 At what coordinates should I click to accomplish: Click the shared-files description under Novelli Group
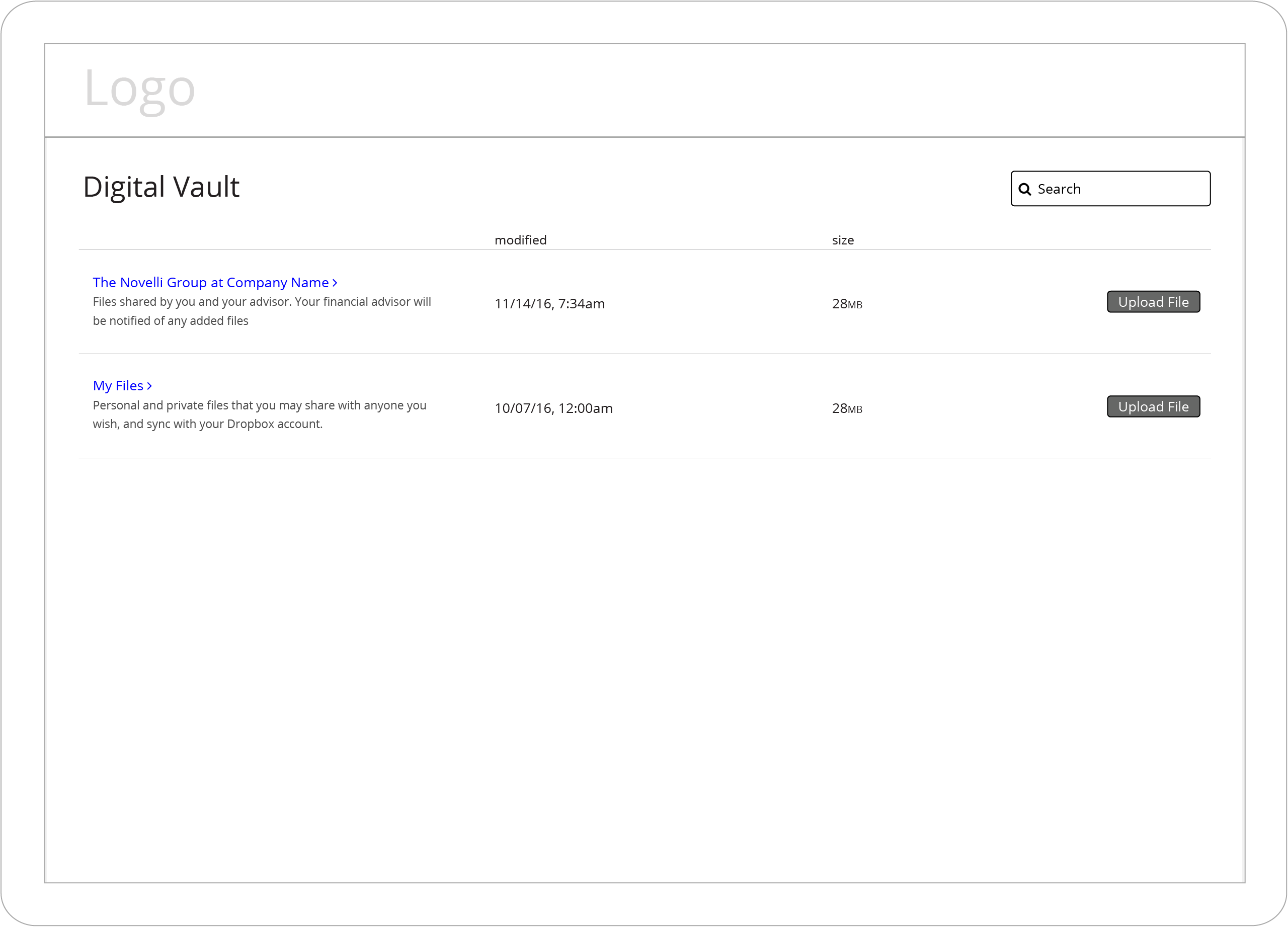click(262, 311)
